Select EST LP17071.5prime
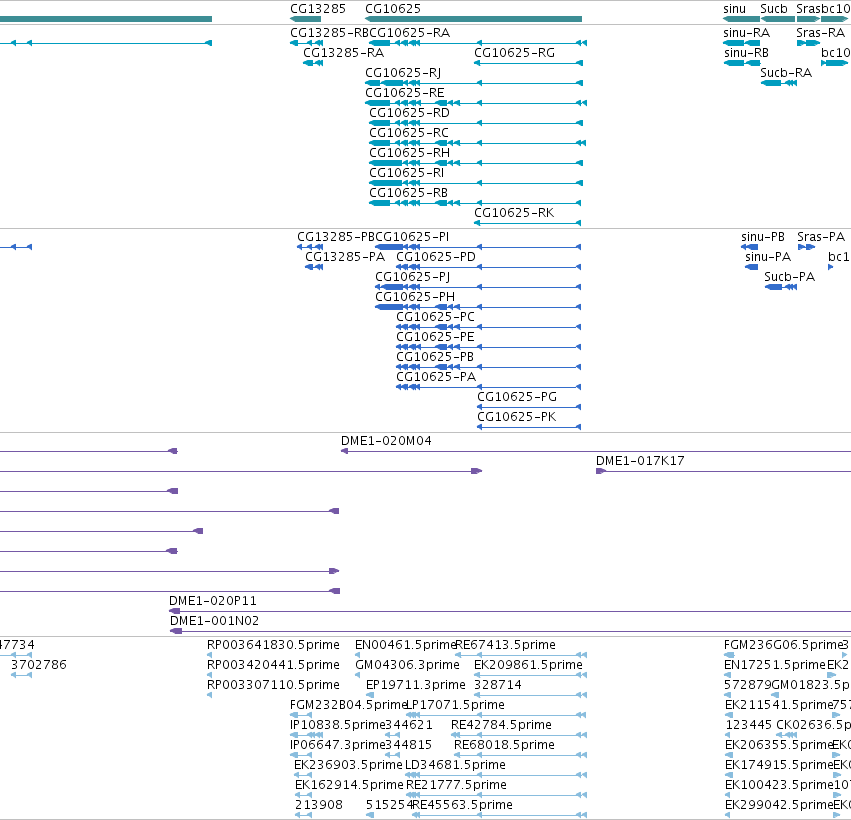 point(455,705)
